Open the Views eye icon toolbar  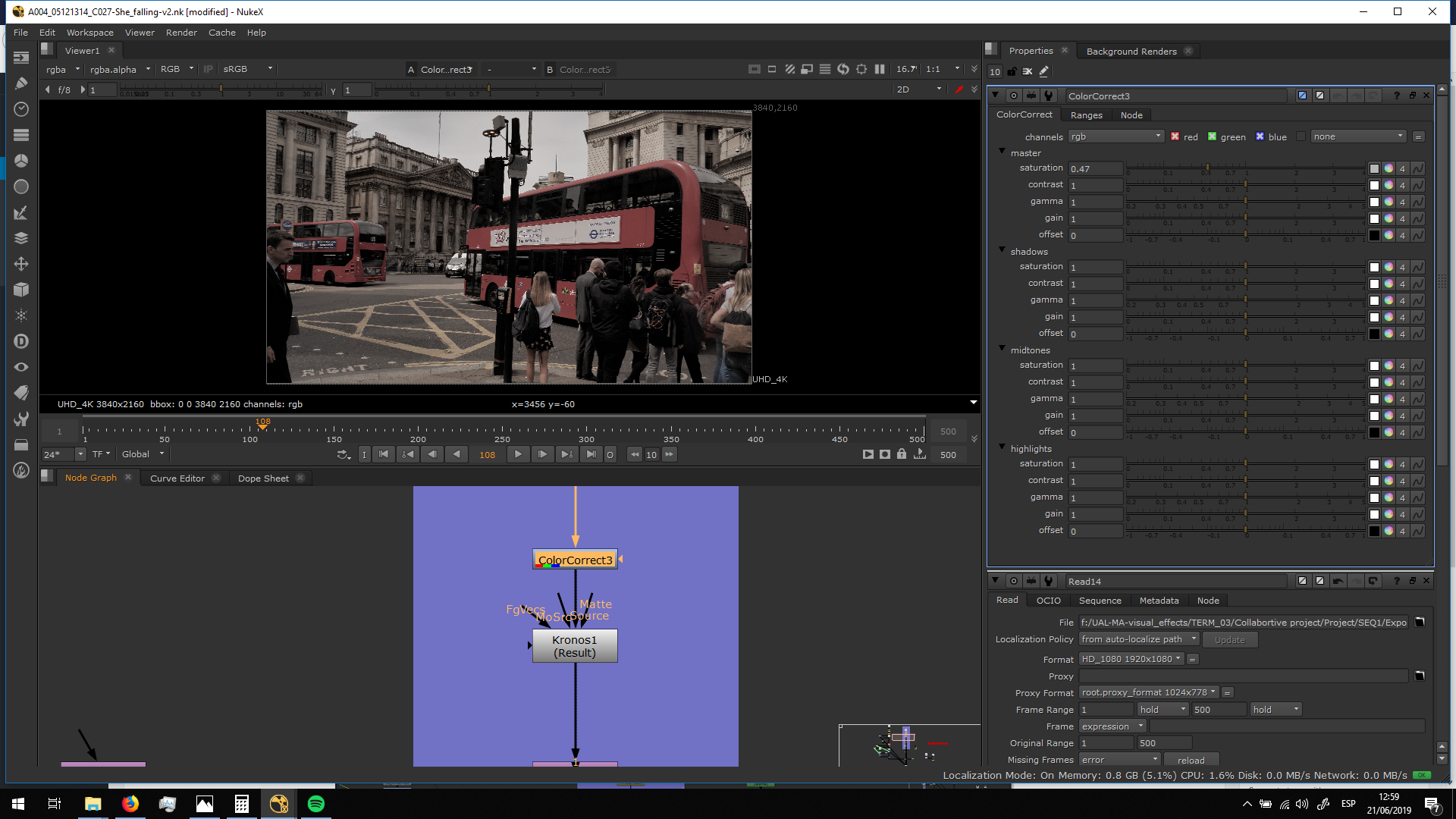(x=21, y=367)
